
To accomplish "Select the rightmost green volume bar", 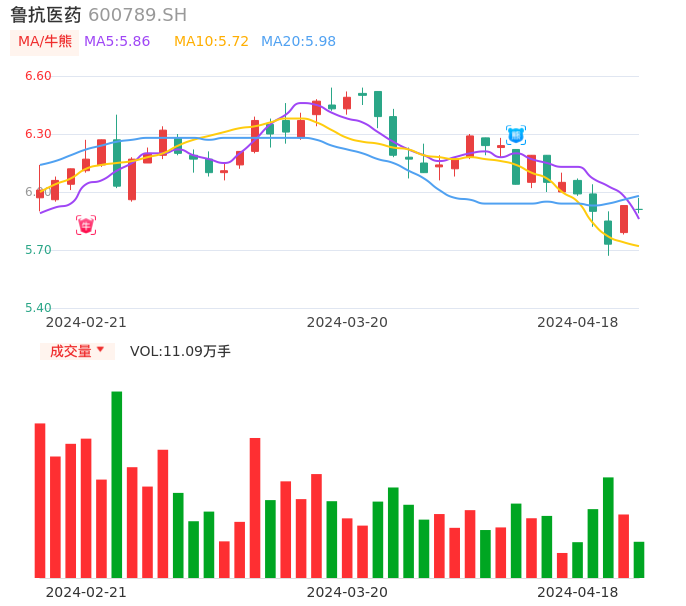I will (639, 559).
